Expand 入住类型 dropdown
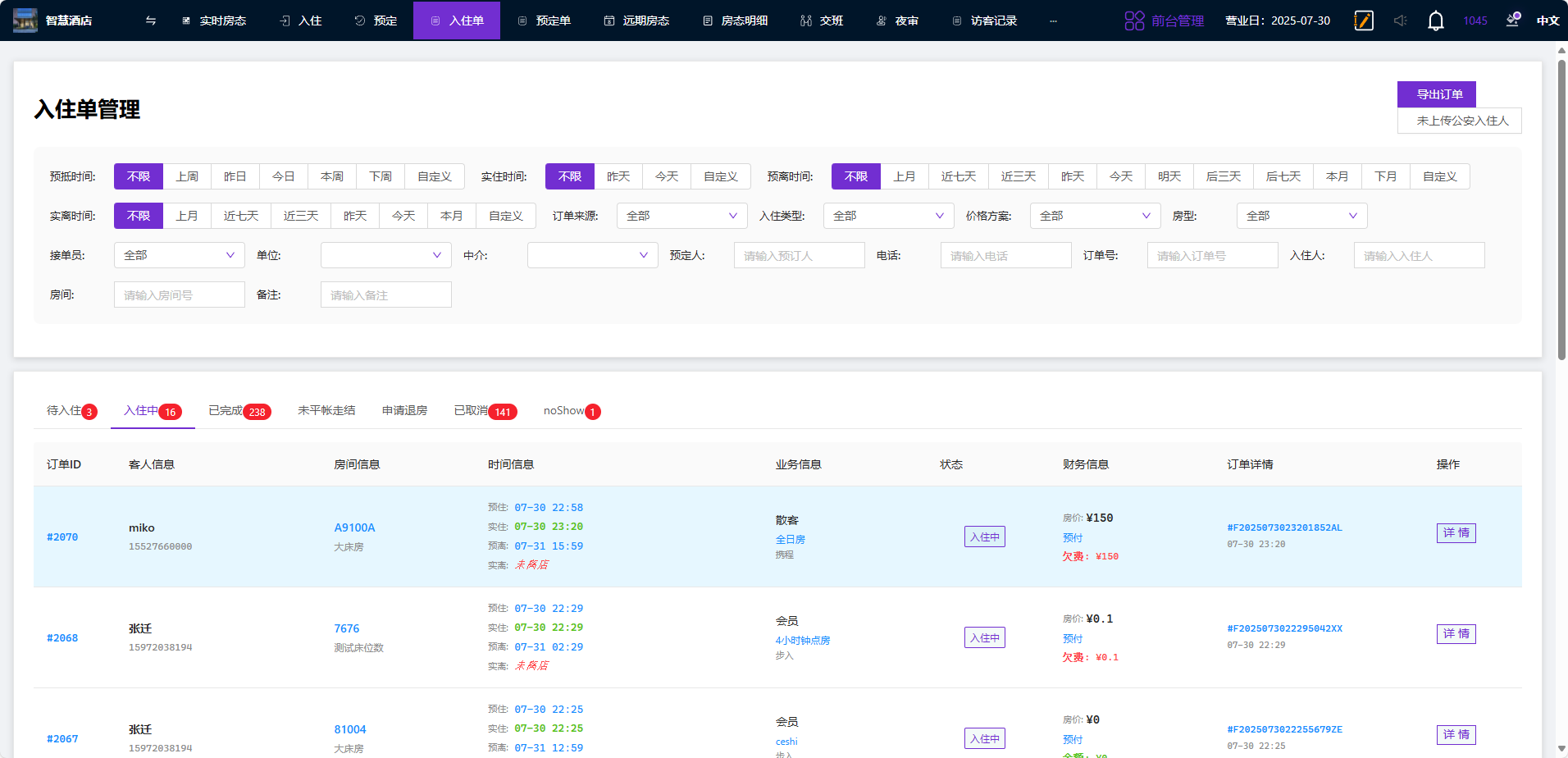Viewport: 1568px width, 758px height. (x=889, y=216)
